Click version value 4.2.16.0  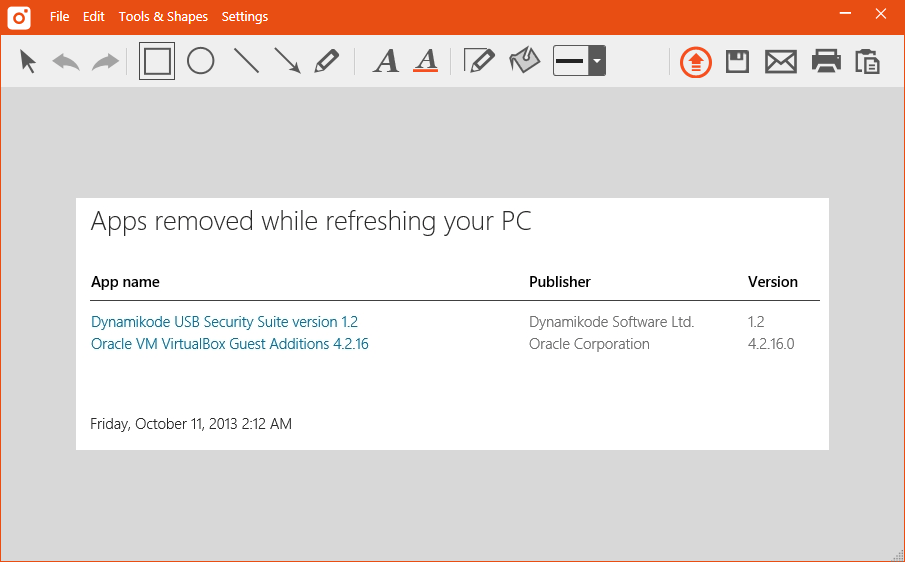771,344
